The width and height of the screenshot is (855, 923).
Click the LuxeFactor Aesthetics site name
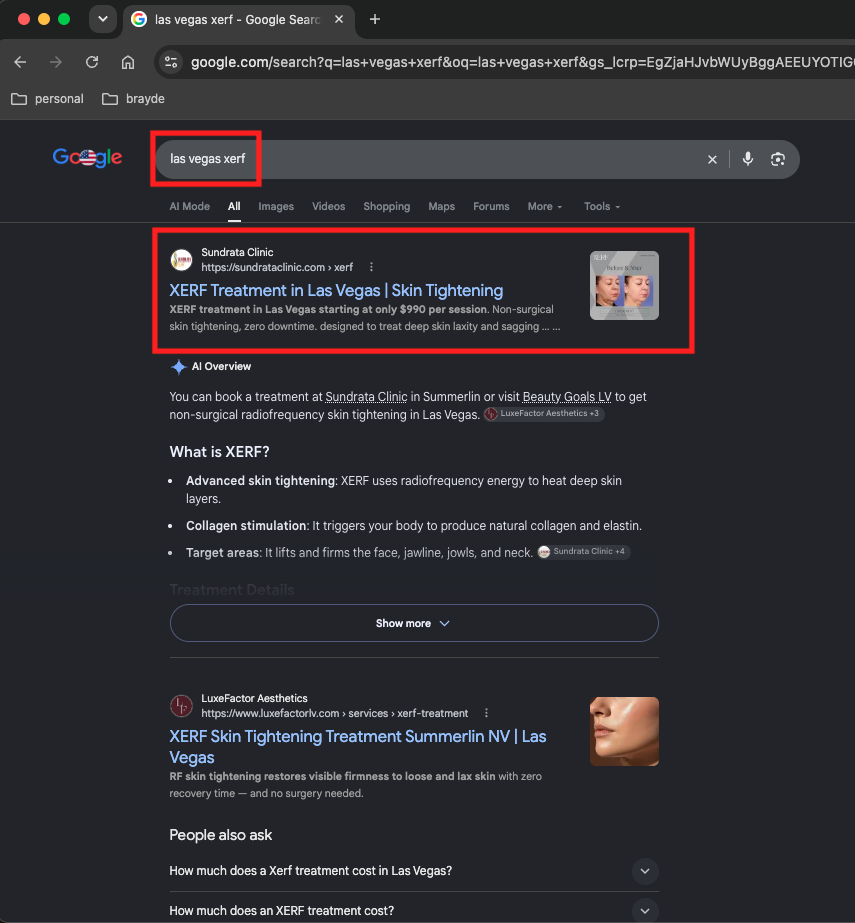(254, 699)
